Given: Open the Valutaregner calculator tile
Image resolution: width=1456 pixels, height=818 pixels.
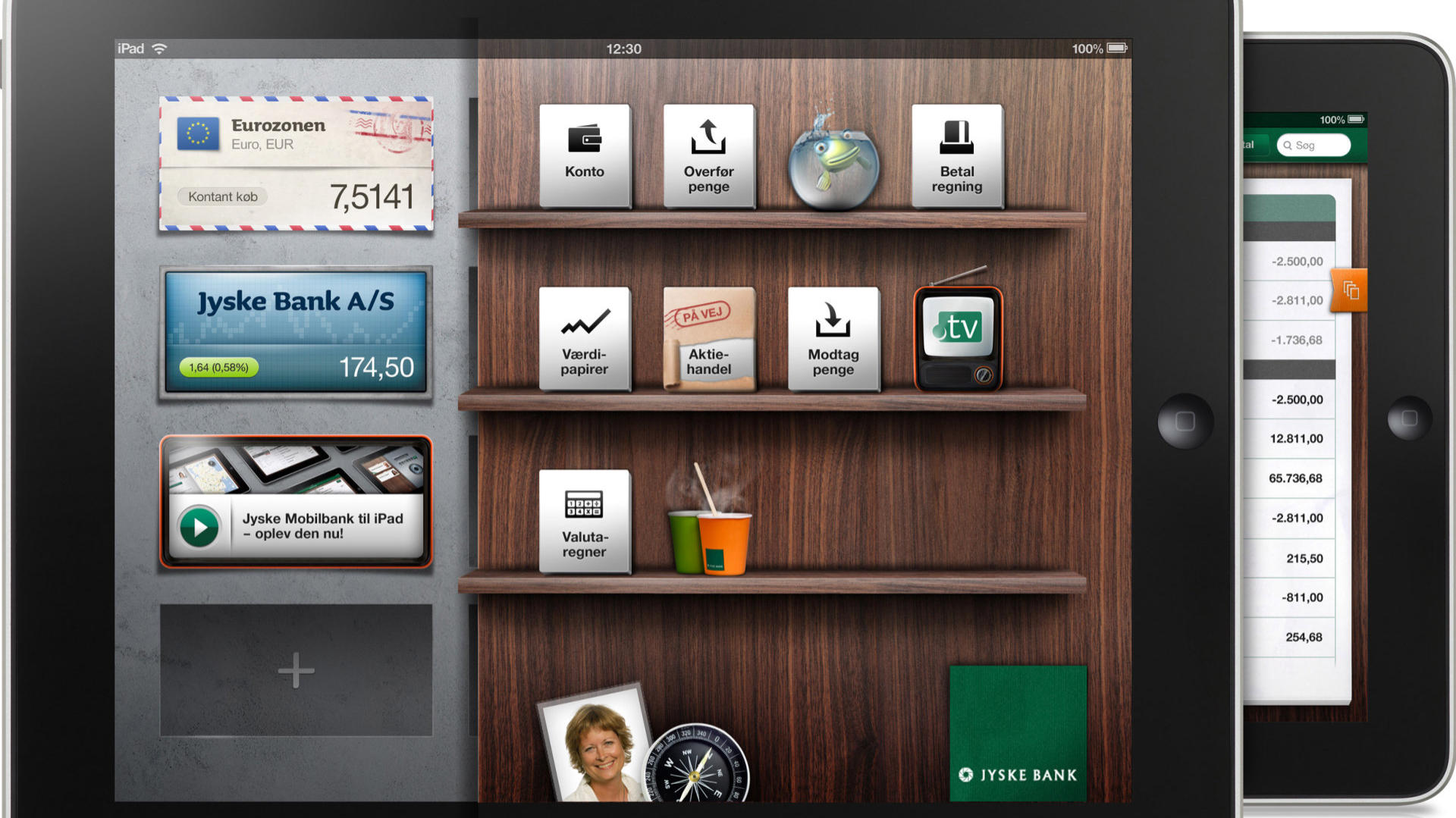Looking at the screenshot, I should (x=585, y=522).
